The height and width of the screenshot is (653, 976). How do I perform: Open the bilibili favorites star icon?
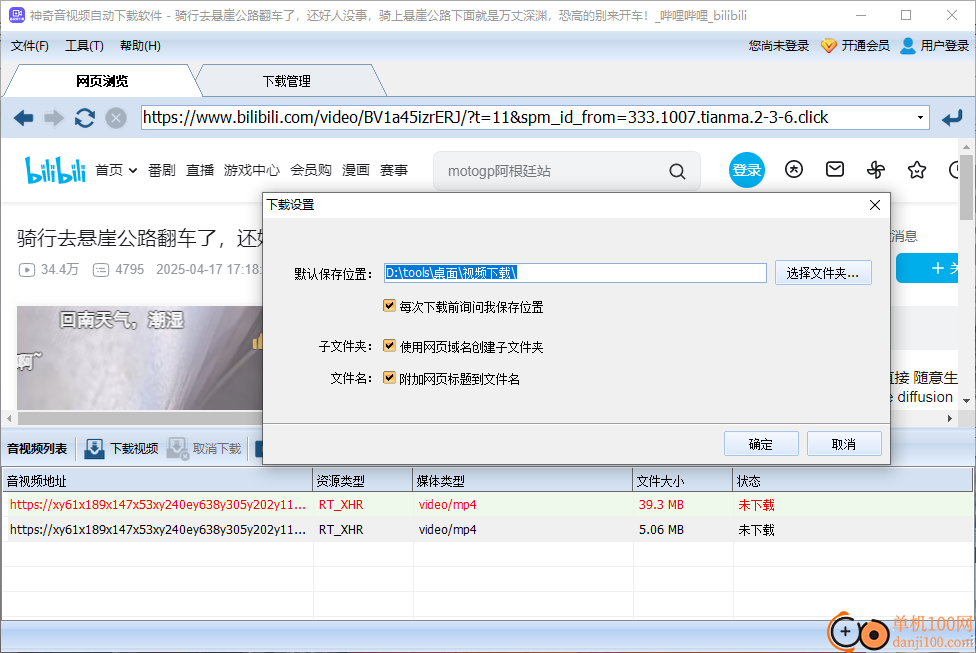tap(917, 169)
